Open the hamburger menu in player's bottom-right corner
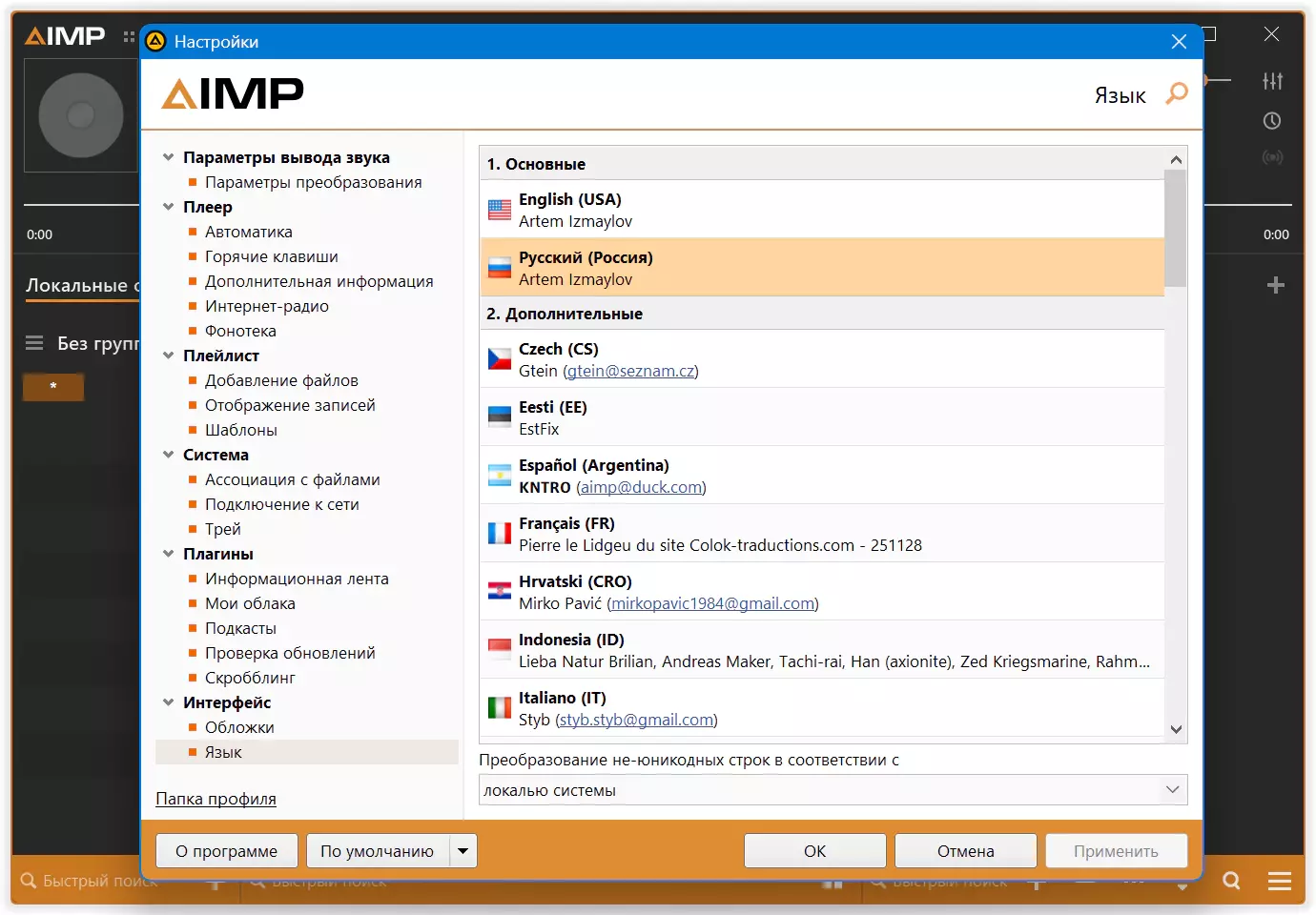Image resolution: width=1316 pixels, height=915 pixels. click(x=1280, y=882)
